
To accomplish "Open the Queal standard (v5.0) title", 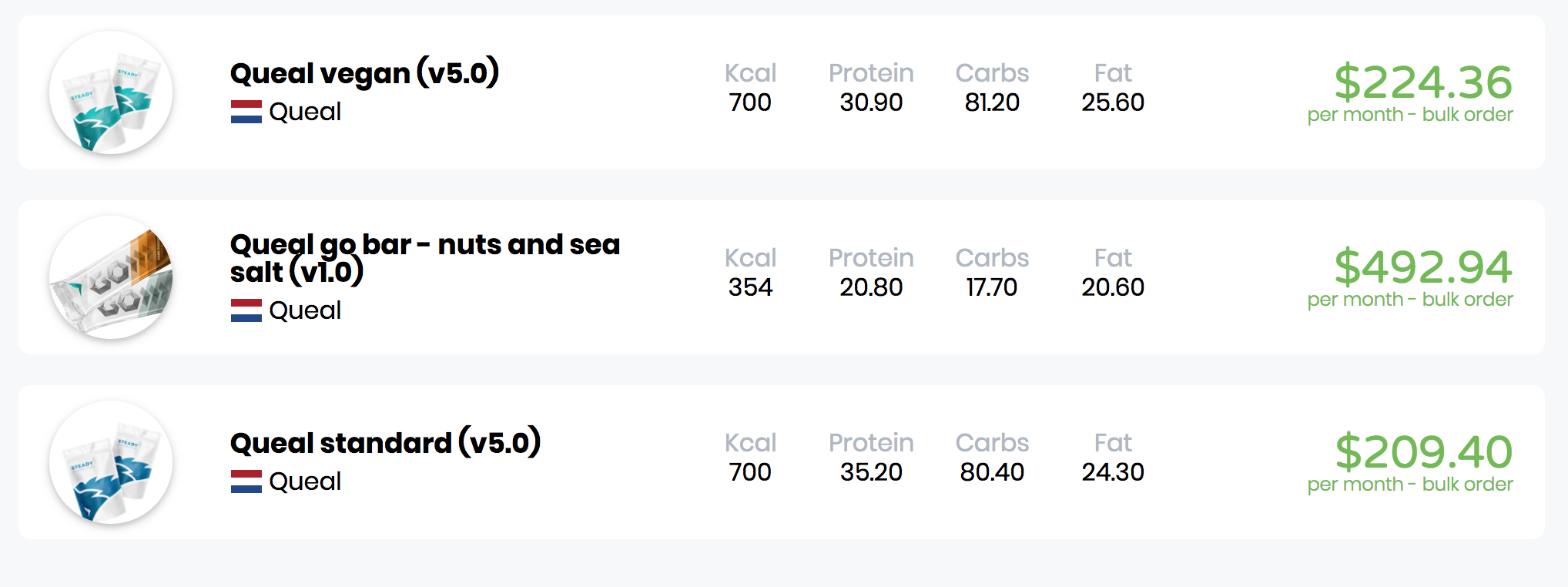I will pos(385,443).
